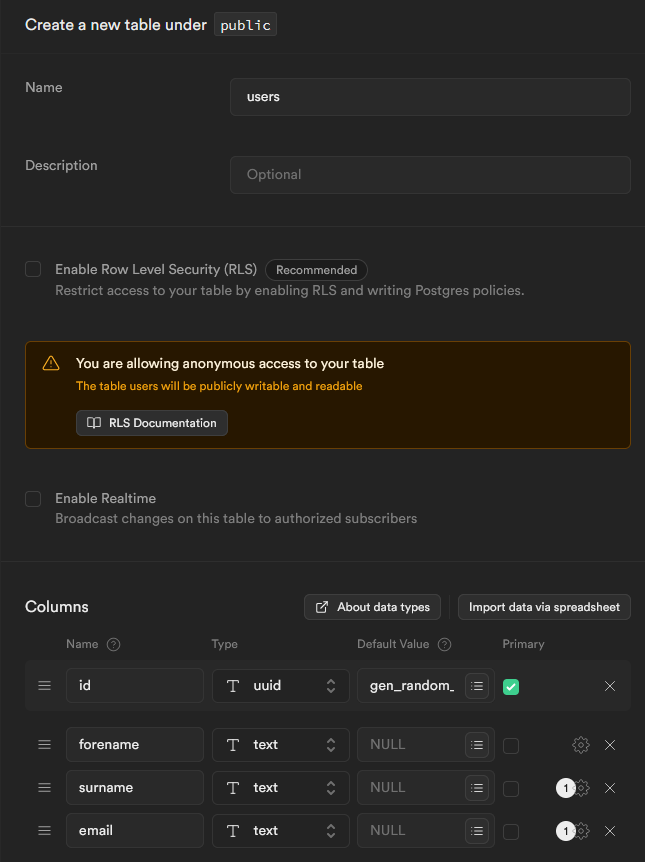Click the table Description input field
645x862 pixels.
(x=430, y=174)
